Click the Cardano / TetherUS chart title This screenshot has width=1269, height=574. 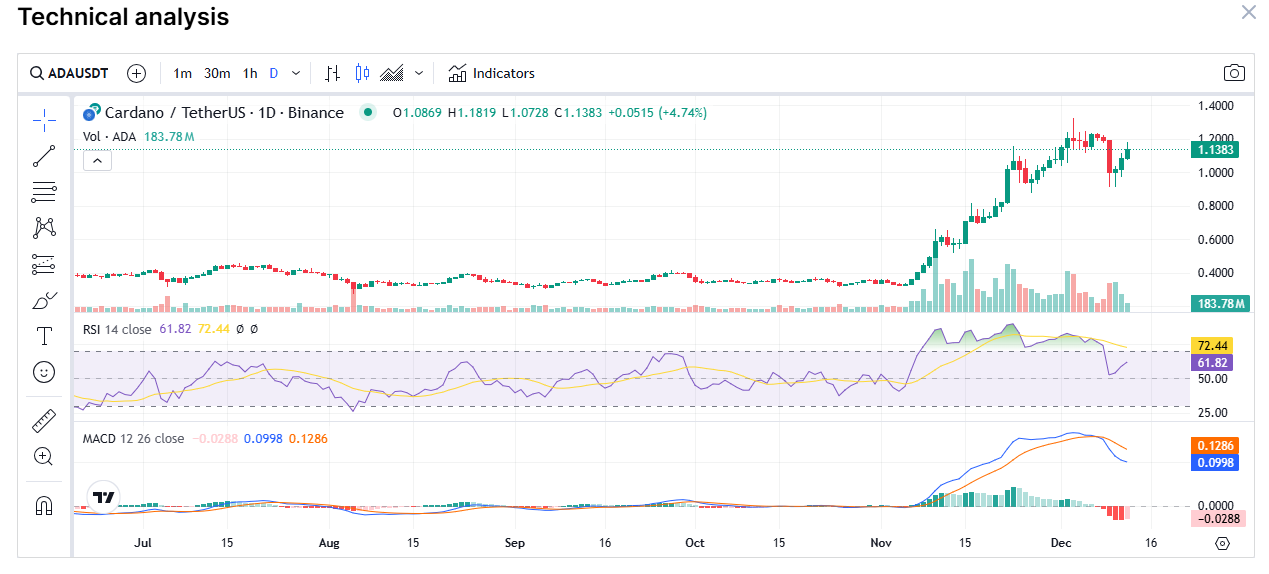tap(224, 113)
